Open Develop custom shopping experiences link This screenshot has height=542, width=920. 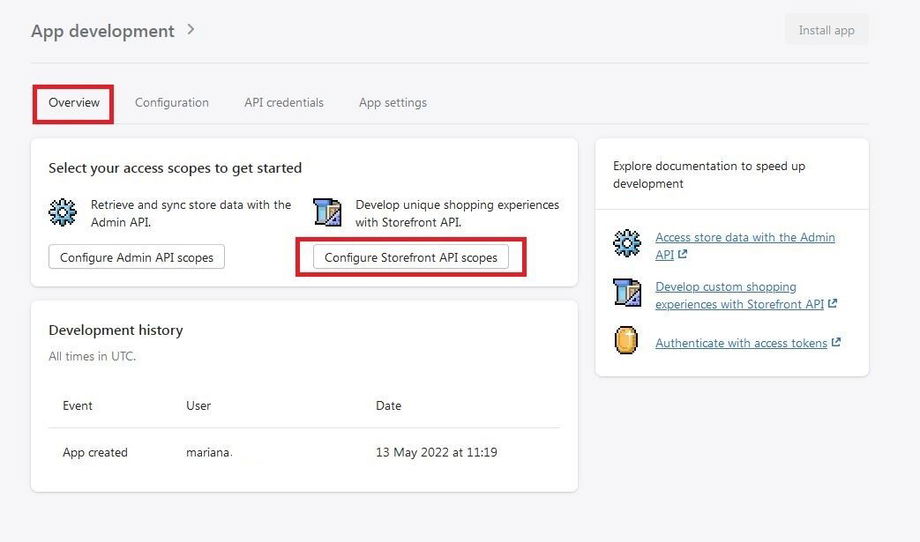coord(726,287)
